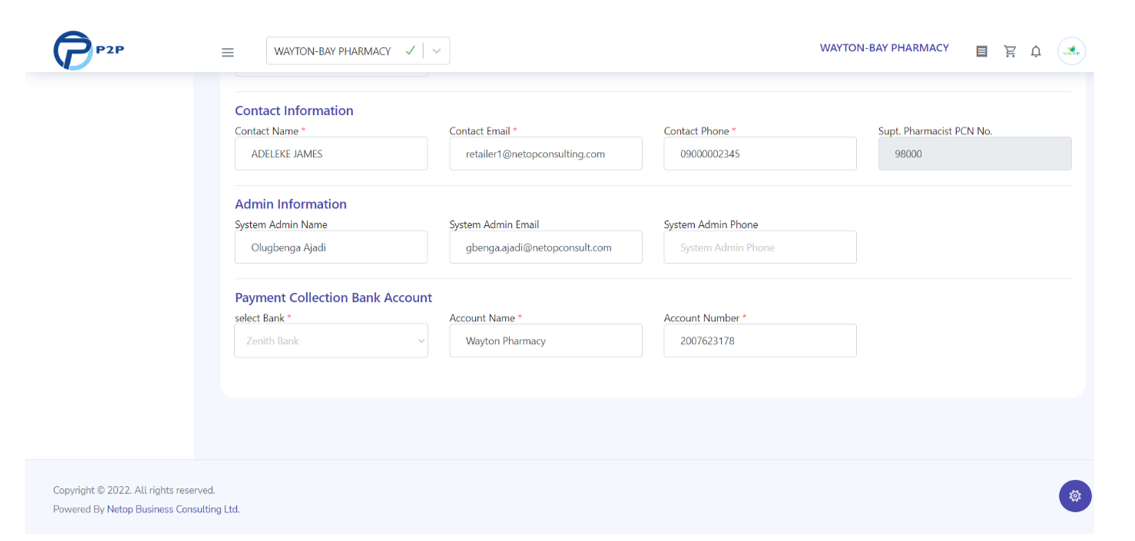Open the Netop Business Consulting Ltd. link
The width and height of the screenshot is (1135, 541).
[173, 509]
